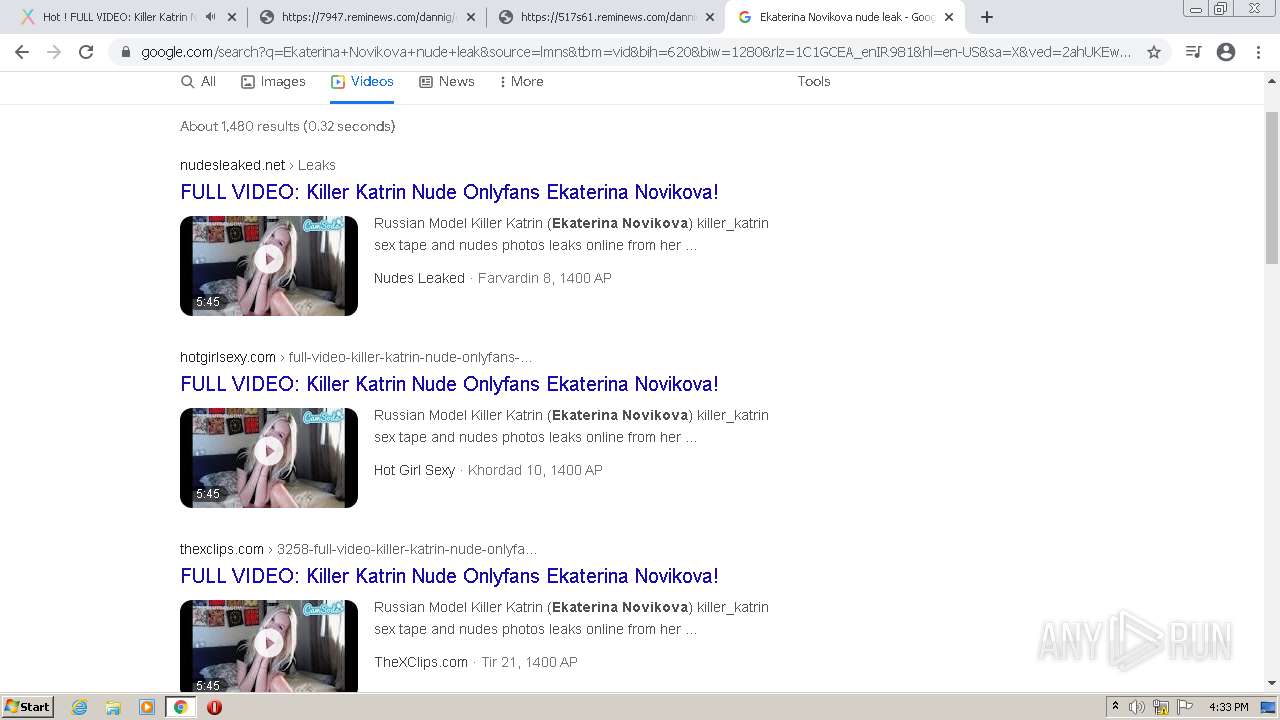The height and width of the screenshot is (720, 1280).
Task: Expand the More search options menu
Action: coord(521,82)
